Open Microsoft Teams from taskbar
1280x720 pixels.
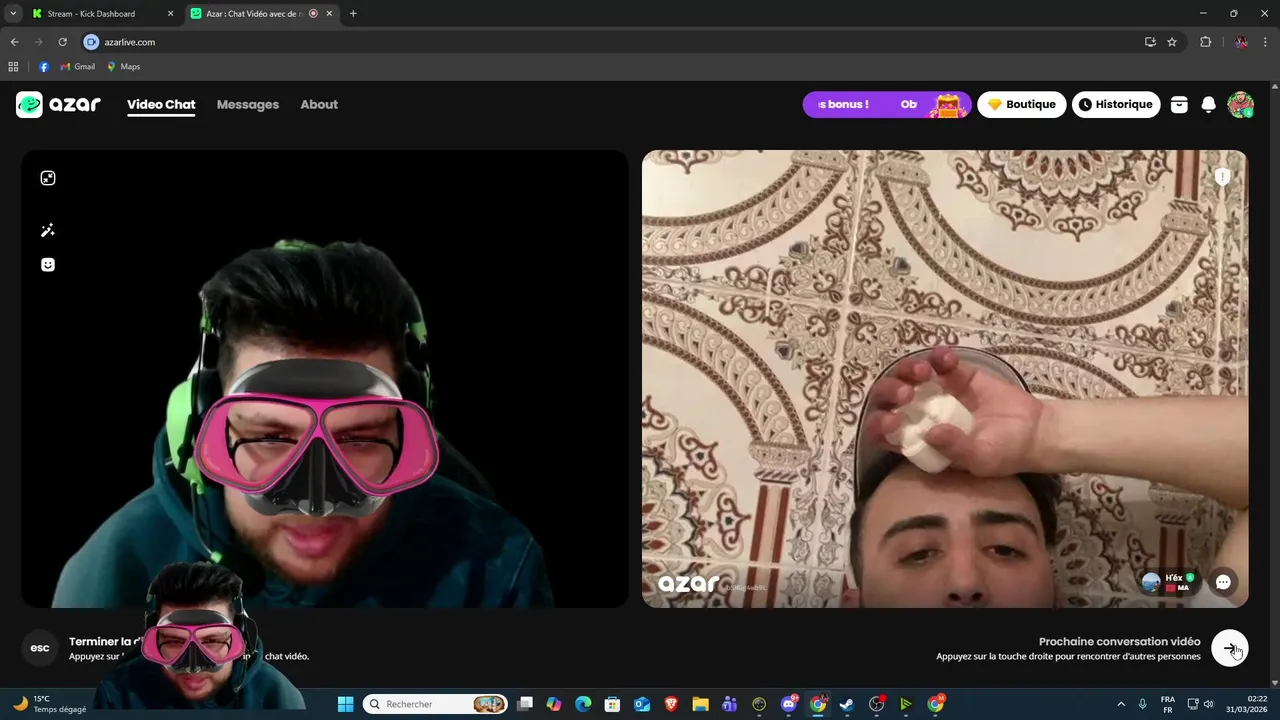[x=729, y=704]
